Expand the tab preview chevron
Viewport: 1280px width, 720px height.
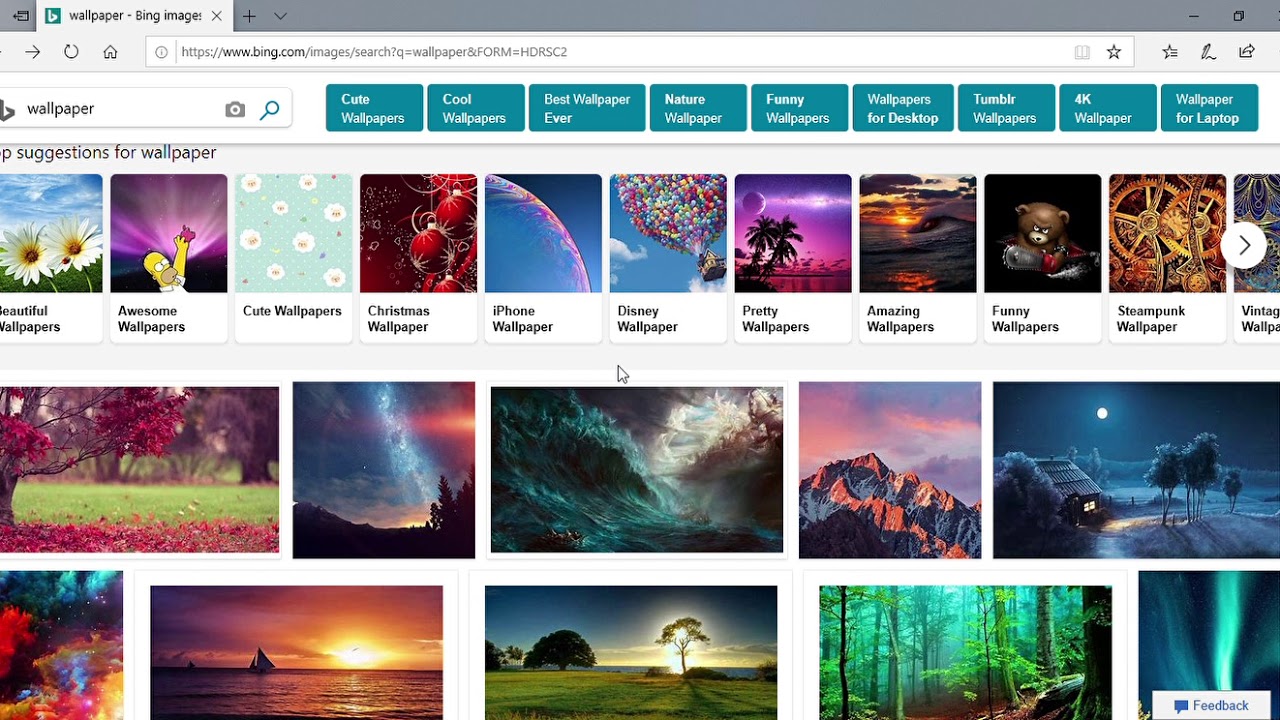point(280,16)
